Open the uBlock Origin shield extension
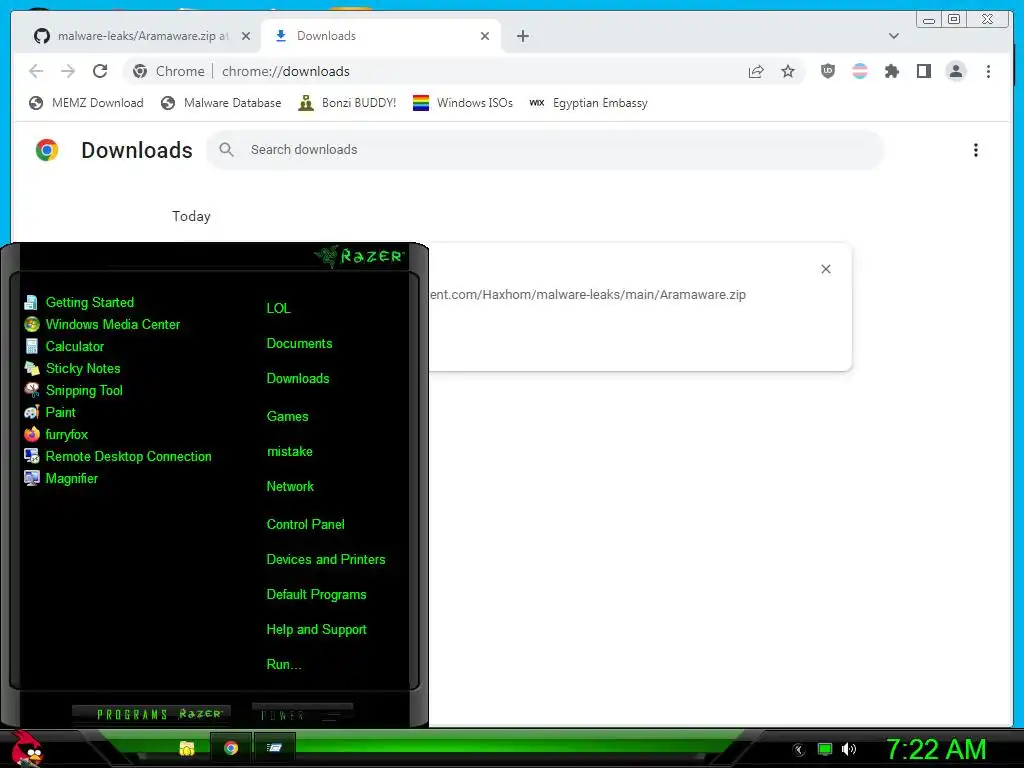 pos(827,71)
